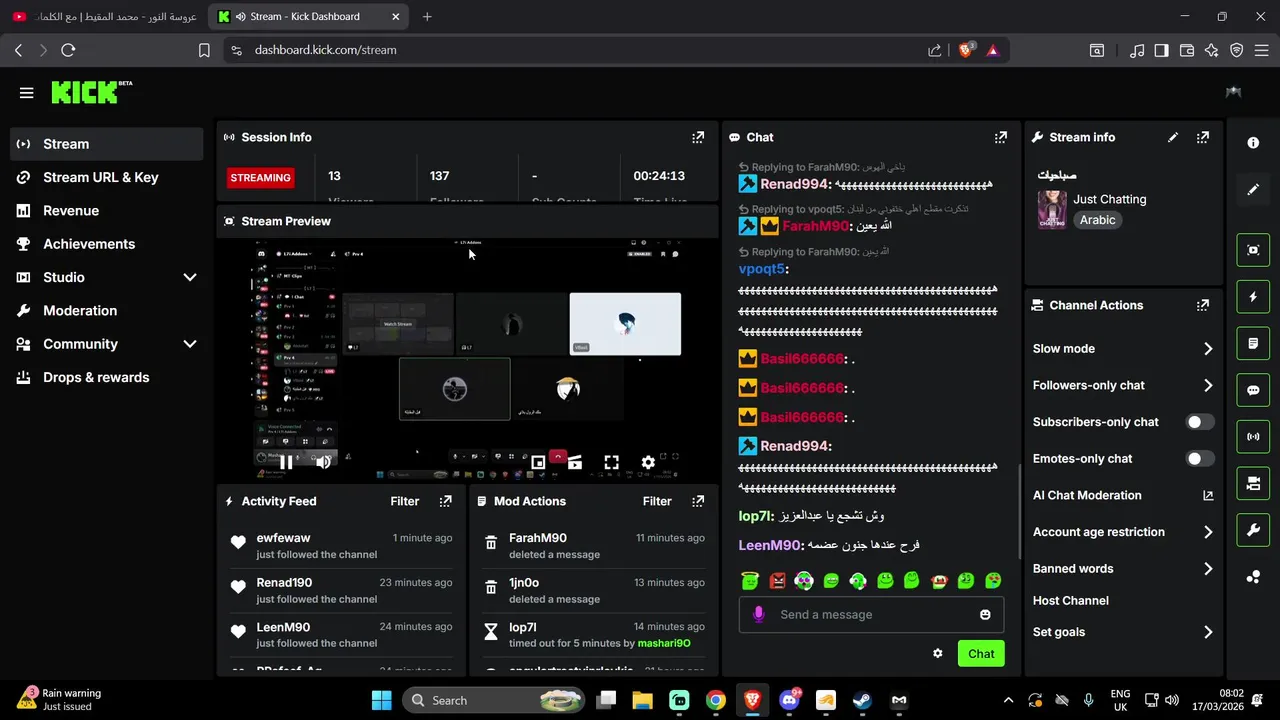Open the hamburger menu beside Kick logo
1280x720 pixels.
point(26,92)
